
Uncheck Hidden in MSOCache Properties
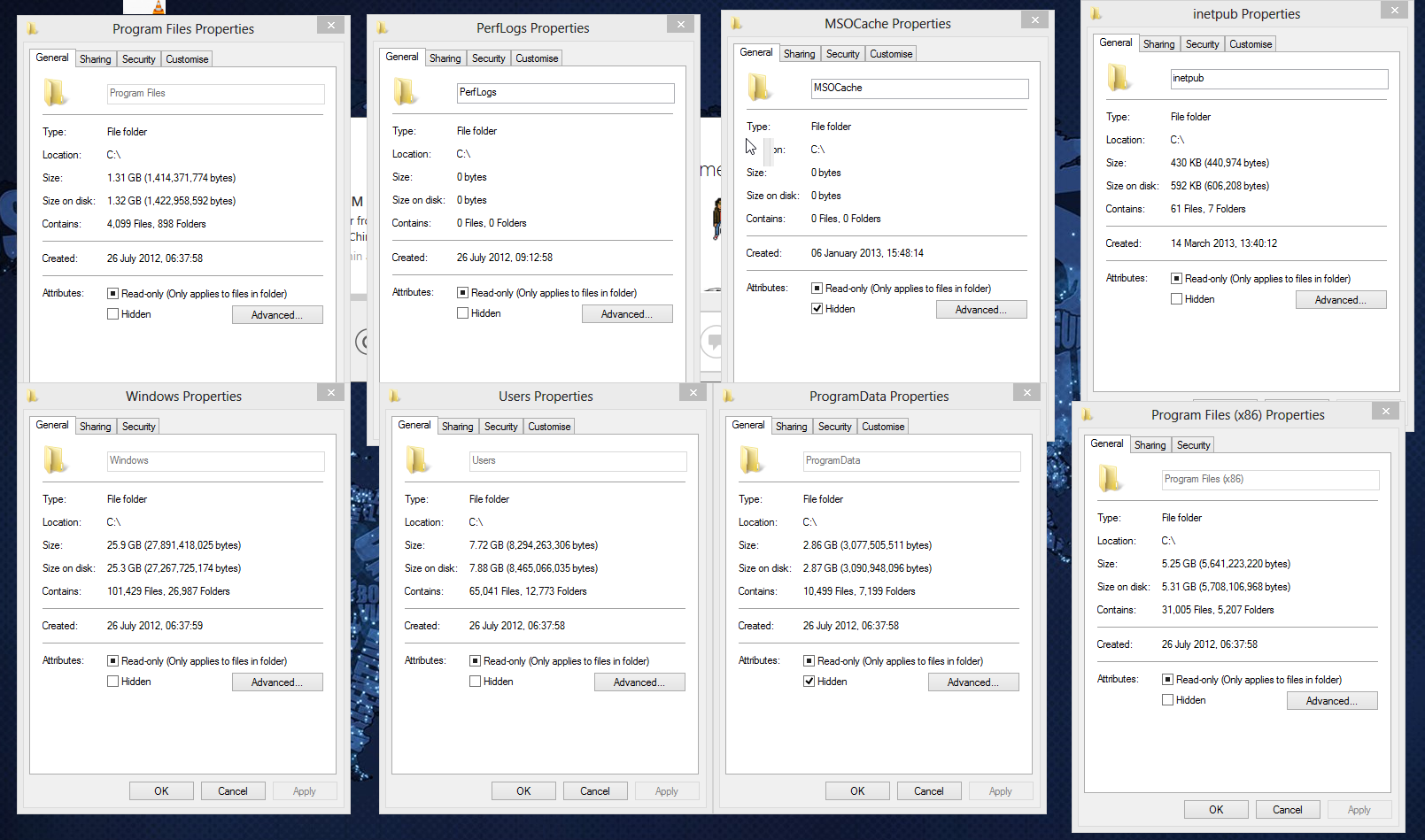coord(817,309)
